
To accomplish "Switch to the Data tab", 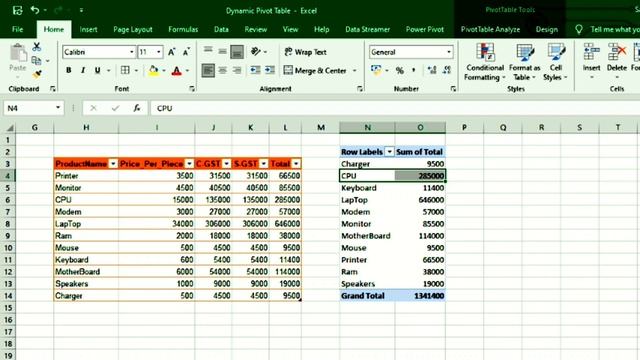I will coord(221,29).
